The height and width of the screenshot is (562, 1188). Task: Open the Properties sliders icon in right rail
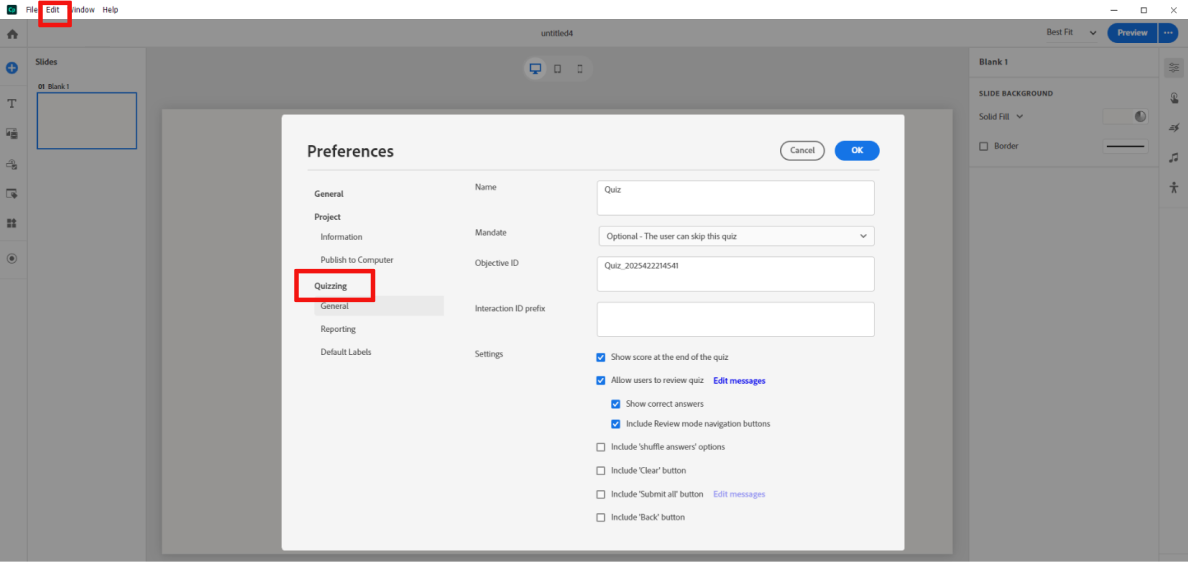click(x=1174, y=67)
